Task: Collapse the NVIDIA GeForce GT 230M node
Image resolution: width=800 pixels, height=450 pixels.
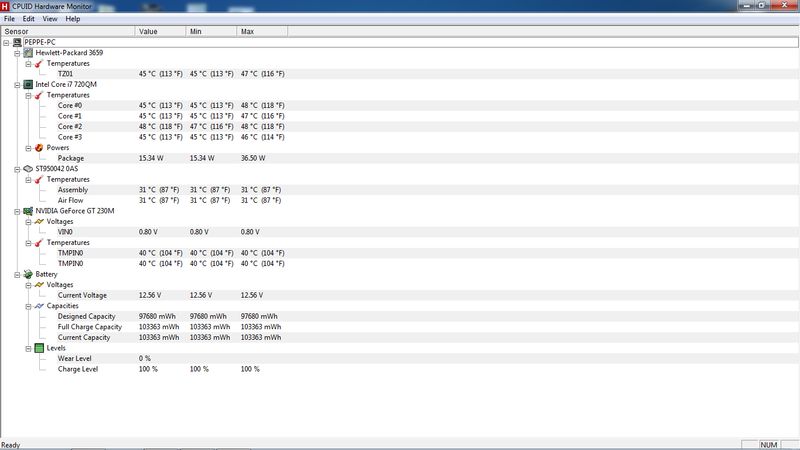Action: (x=17, y=211)
